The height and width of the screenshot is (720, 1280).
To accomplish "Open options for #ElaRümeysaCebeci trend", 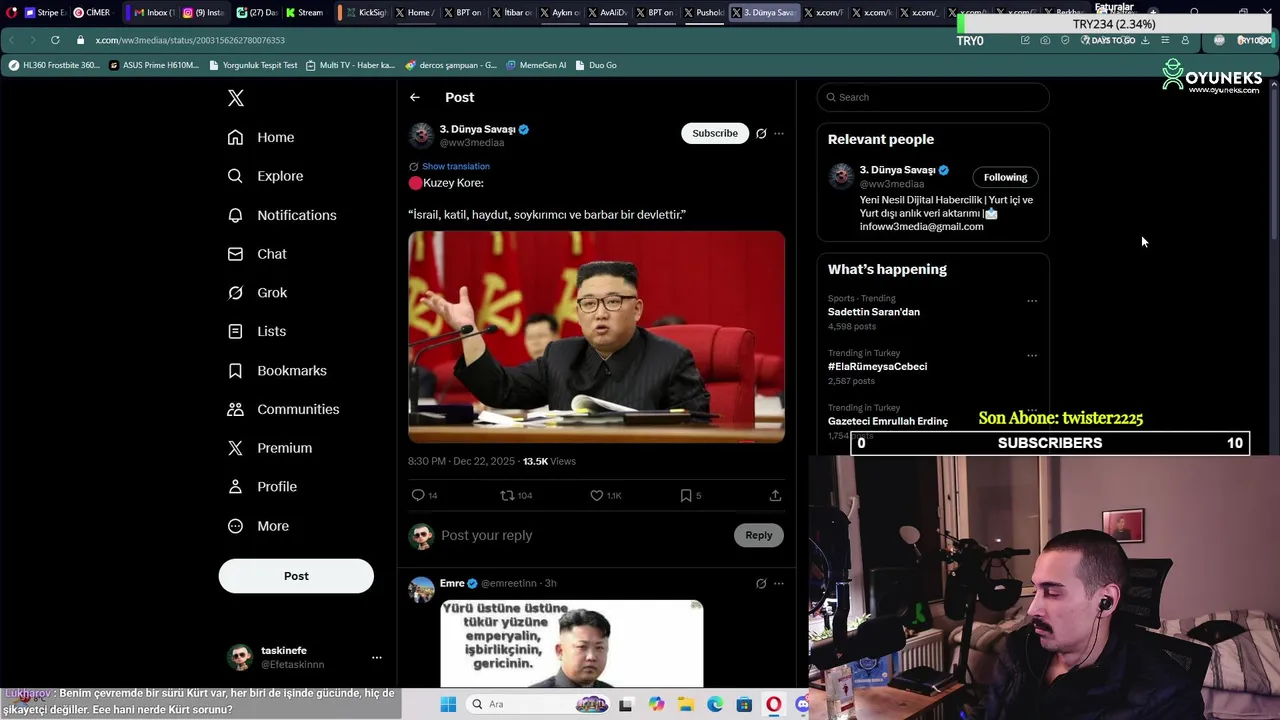I will 1032,355.
